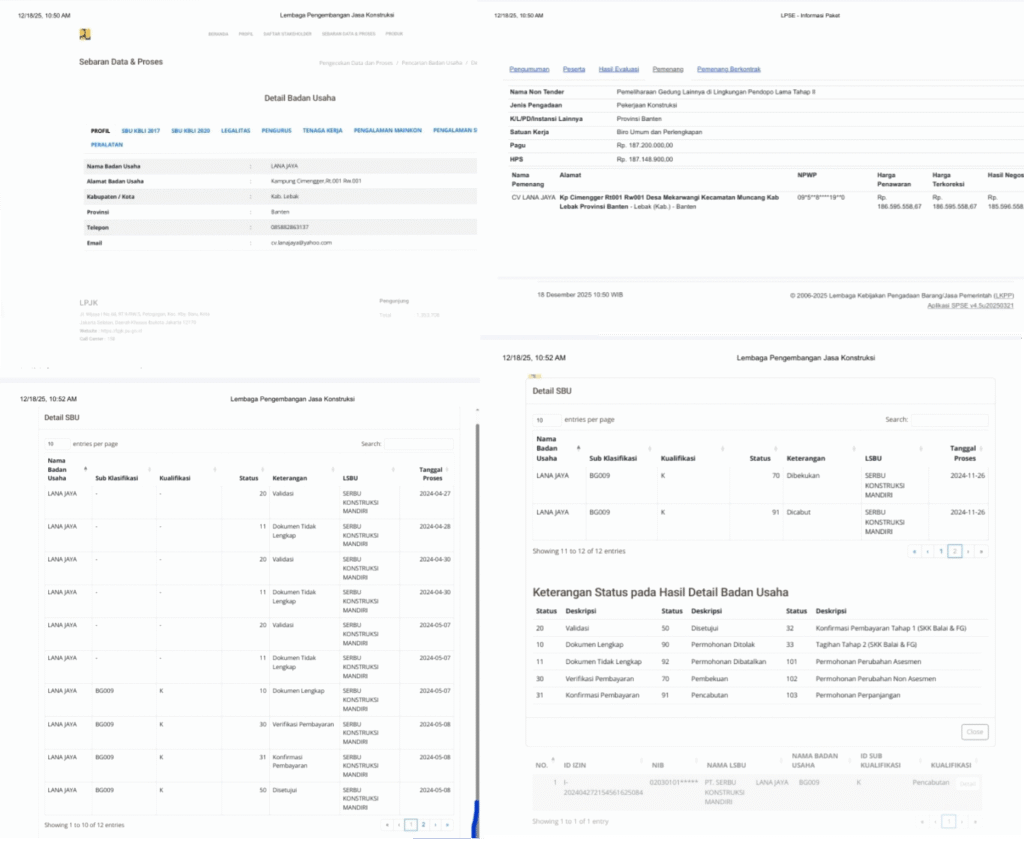Screen dimensions: 1024x841
Task: Switch to the SBU KBLI 2020 tab
Action: (190, 131)
